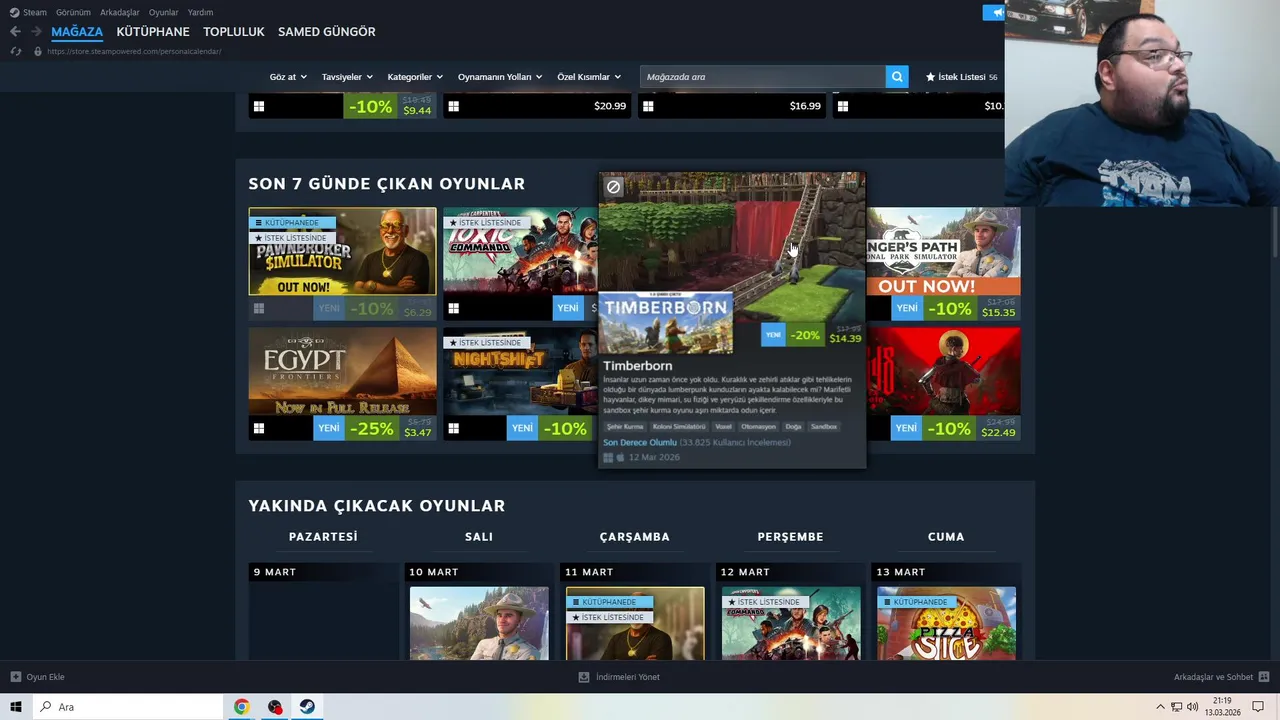Click the Egypt Frontiers -25% discount badge

tap(372, 428)
